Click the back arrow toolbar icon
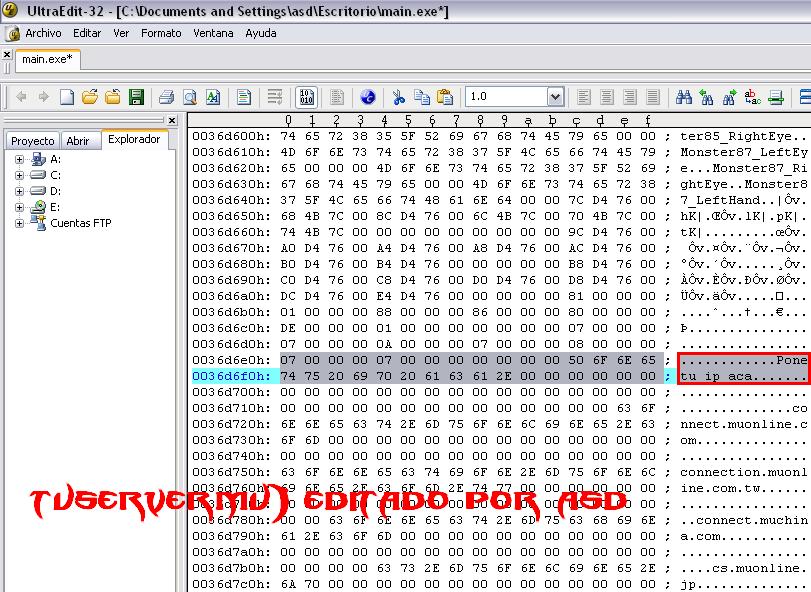Image resolution: width=811 pixels, height=592 pixels. 21,97
